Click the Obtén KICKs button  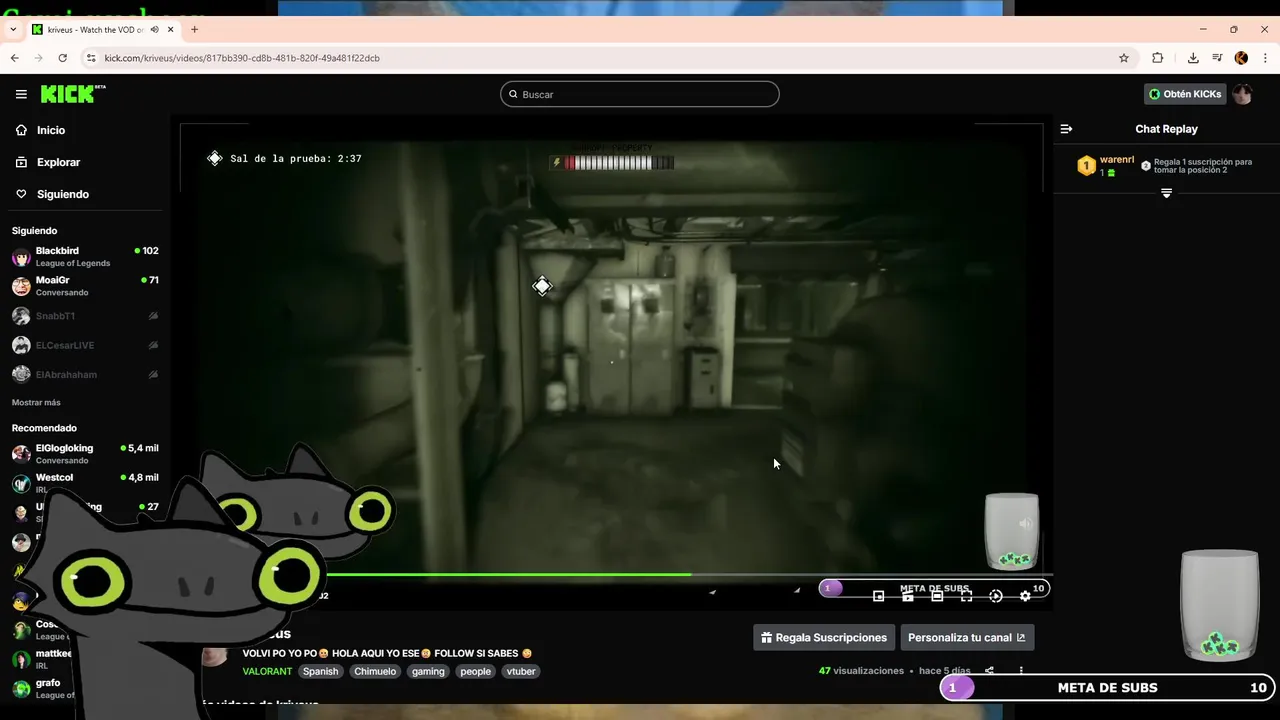(1185, 94)
